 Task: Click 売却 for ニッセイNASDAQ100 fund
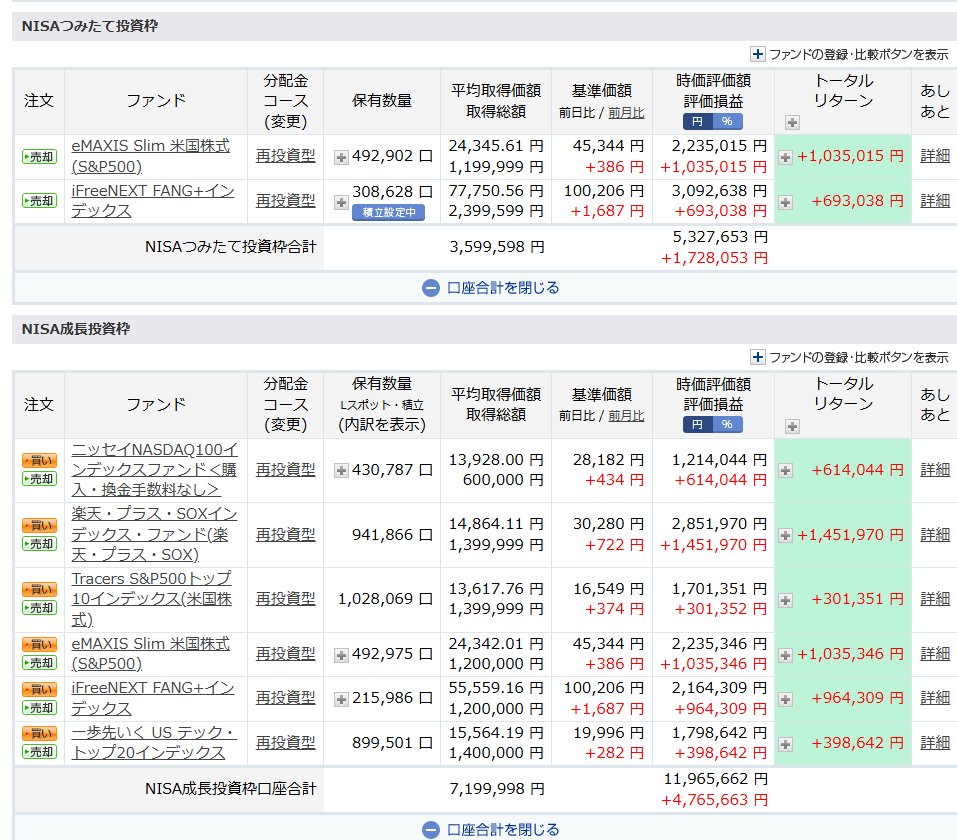pos(40,479)
